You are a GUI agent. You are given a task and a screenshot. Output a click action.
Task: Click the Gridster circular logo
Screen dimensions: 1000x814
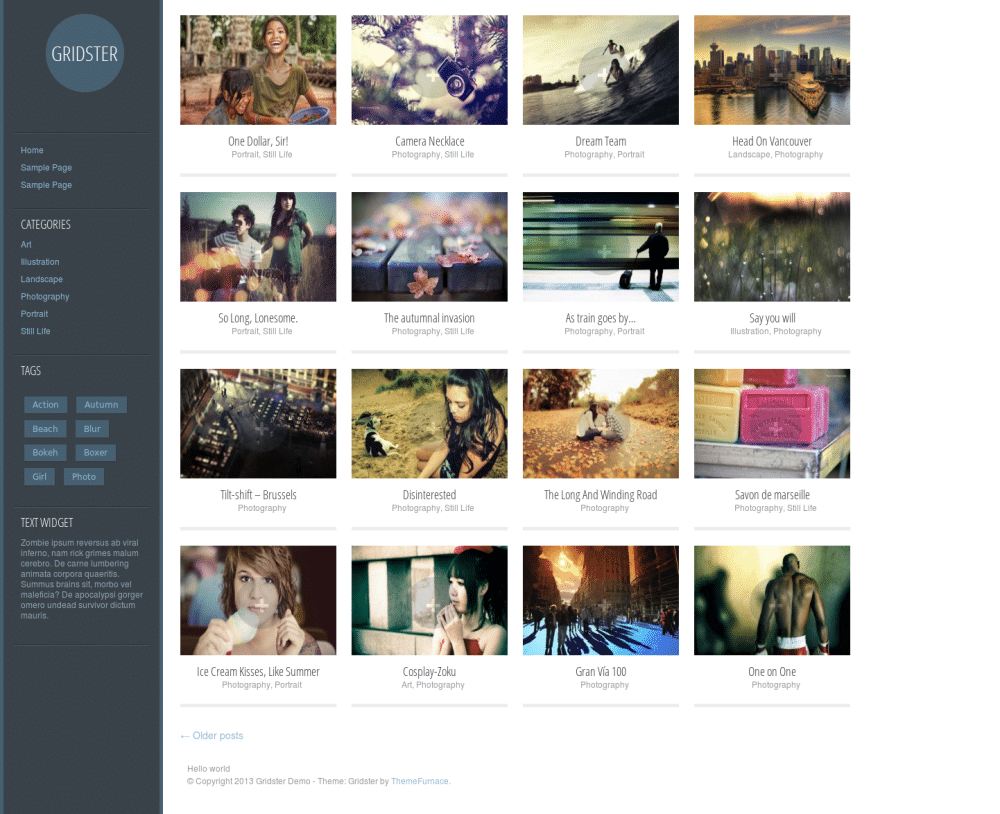[85, 54]
